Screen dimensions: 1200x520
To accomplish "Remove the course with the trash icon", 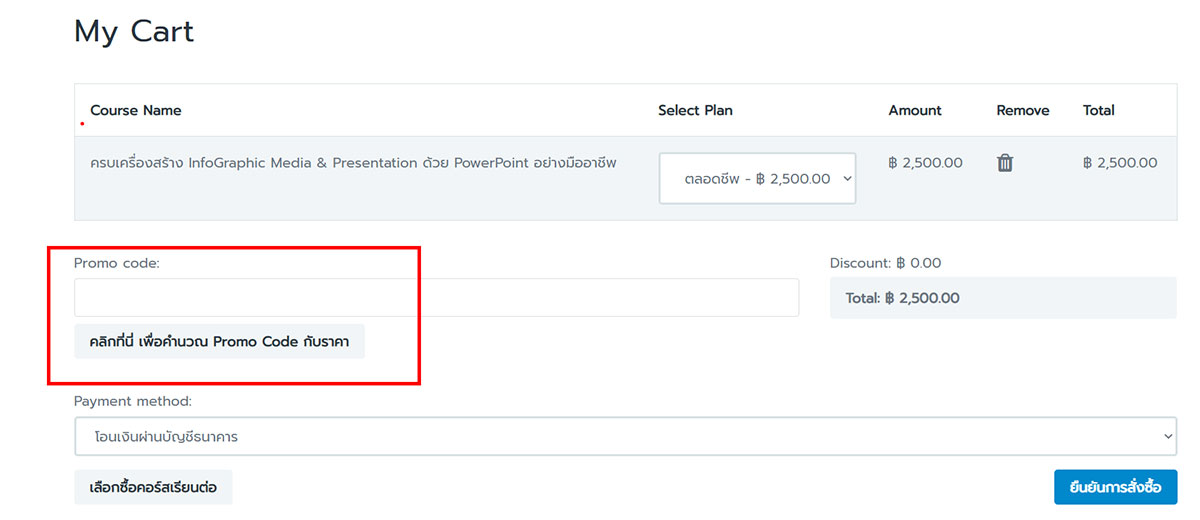I will pyautogui.click(x=1005, y=163).
